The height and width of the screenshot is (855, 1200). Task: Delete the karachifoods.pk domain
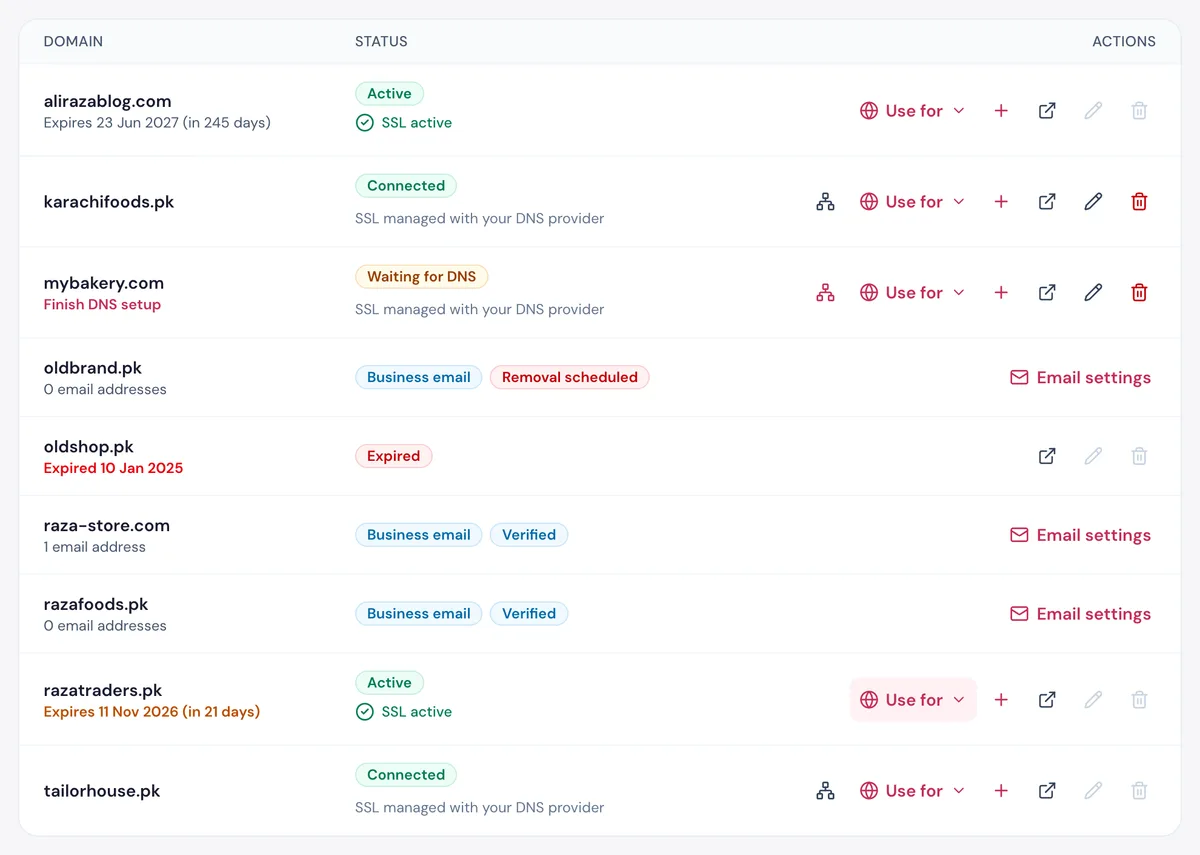pos(1139,202)
